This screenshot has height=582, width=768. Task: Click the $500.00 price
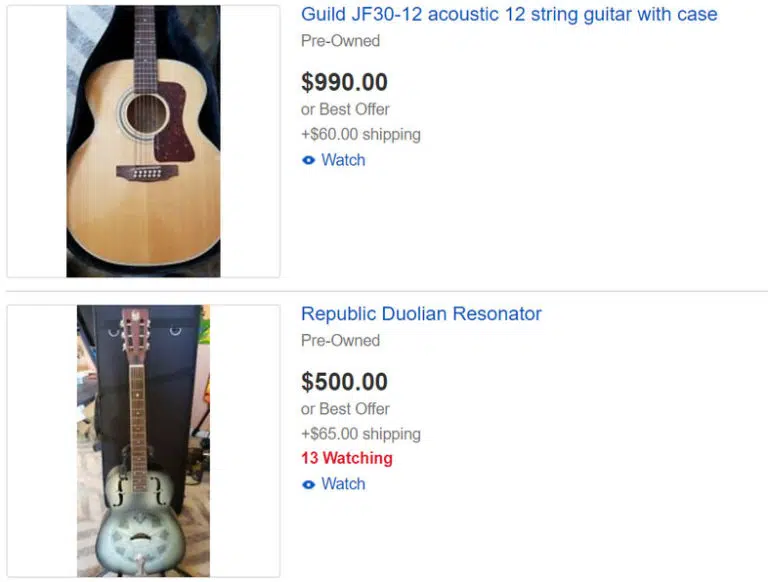pyautogui.click(x=344, y=381)
